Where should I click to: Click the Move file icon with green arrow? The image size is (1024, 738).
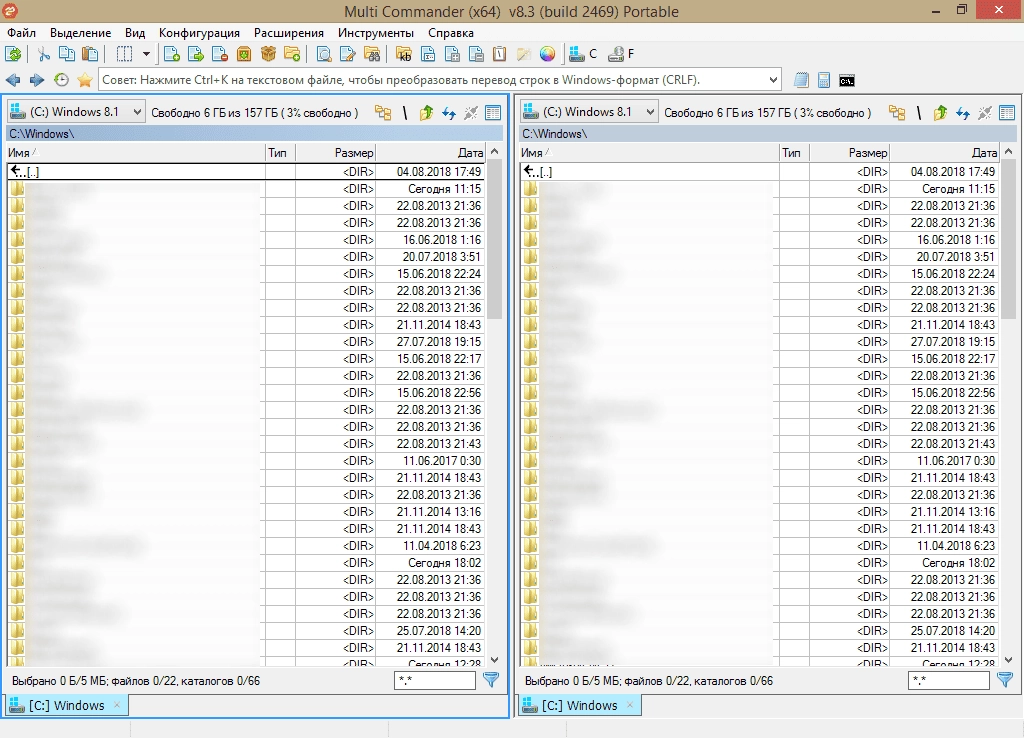click(196, 54)
